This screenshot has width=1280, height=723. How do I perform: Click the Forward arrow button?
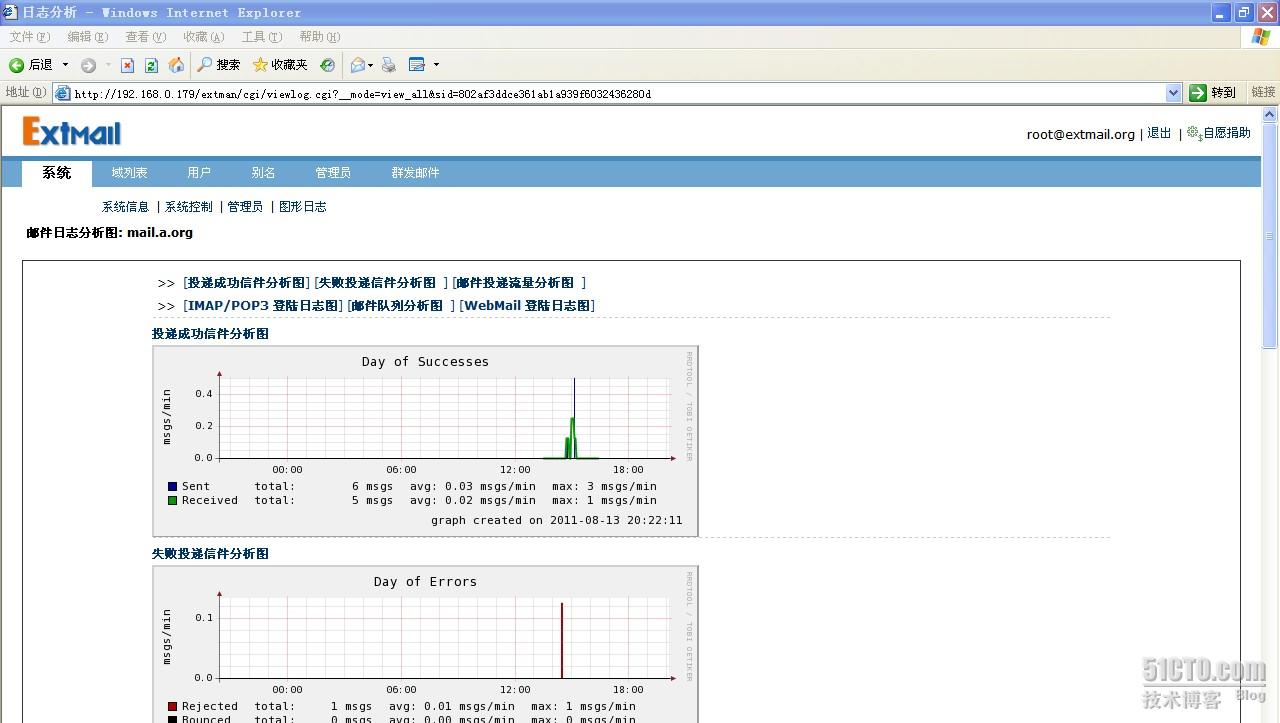(x=89, y=65)
